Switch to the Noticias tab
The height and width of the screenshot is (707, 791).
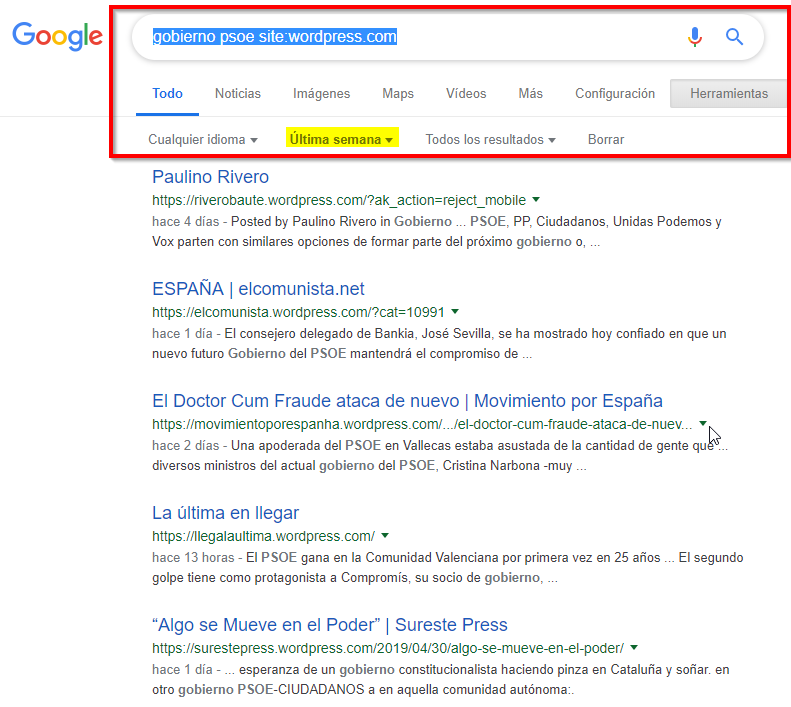(238, 93)
